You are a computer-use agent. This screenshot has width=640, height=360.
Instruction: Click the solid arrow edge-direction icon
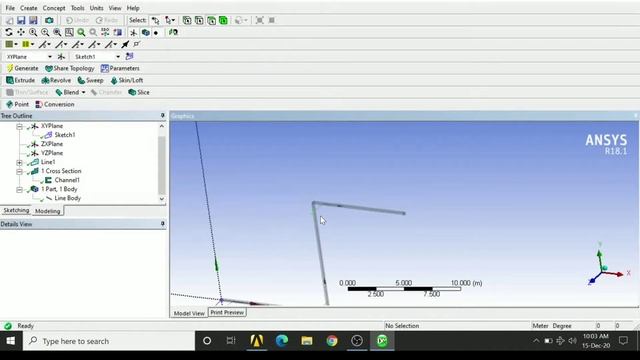click(x=125, y=44)
